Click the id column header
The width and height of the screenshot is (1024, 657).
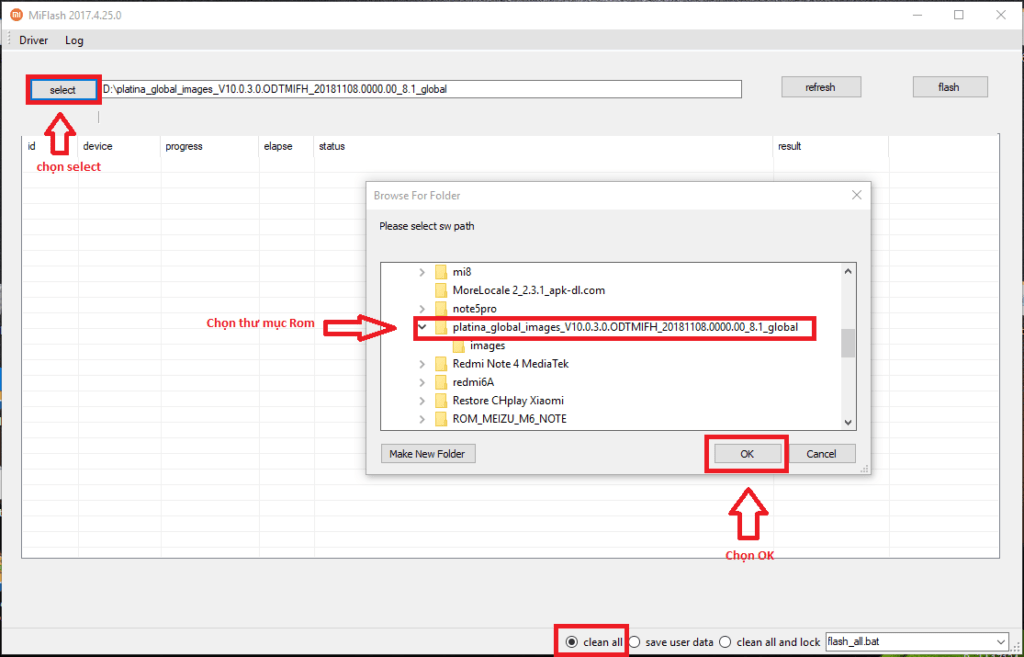point(50,146)
